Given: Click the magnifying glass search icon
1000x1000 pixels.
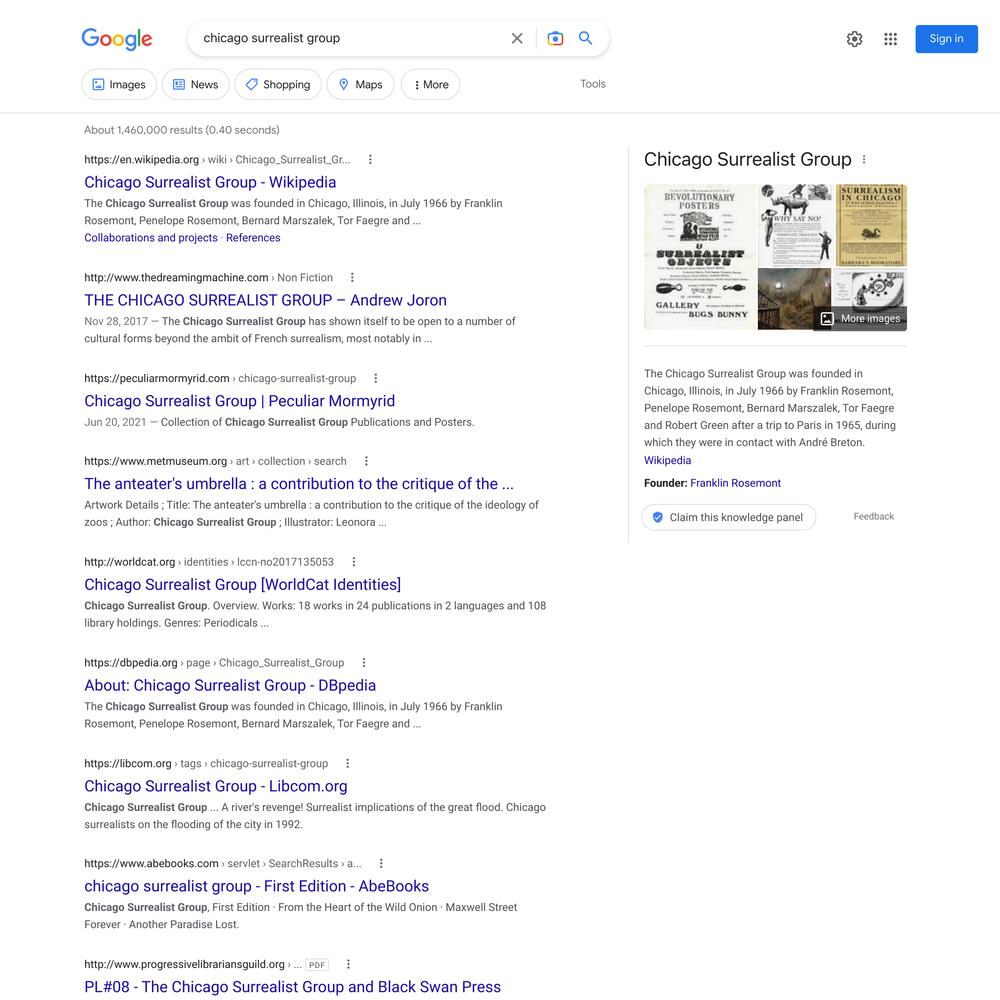Looking at the screenshot, I should [585, 38].
